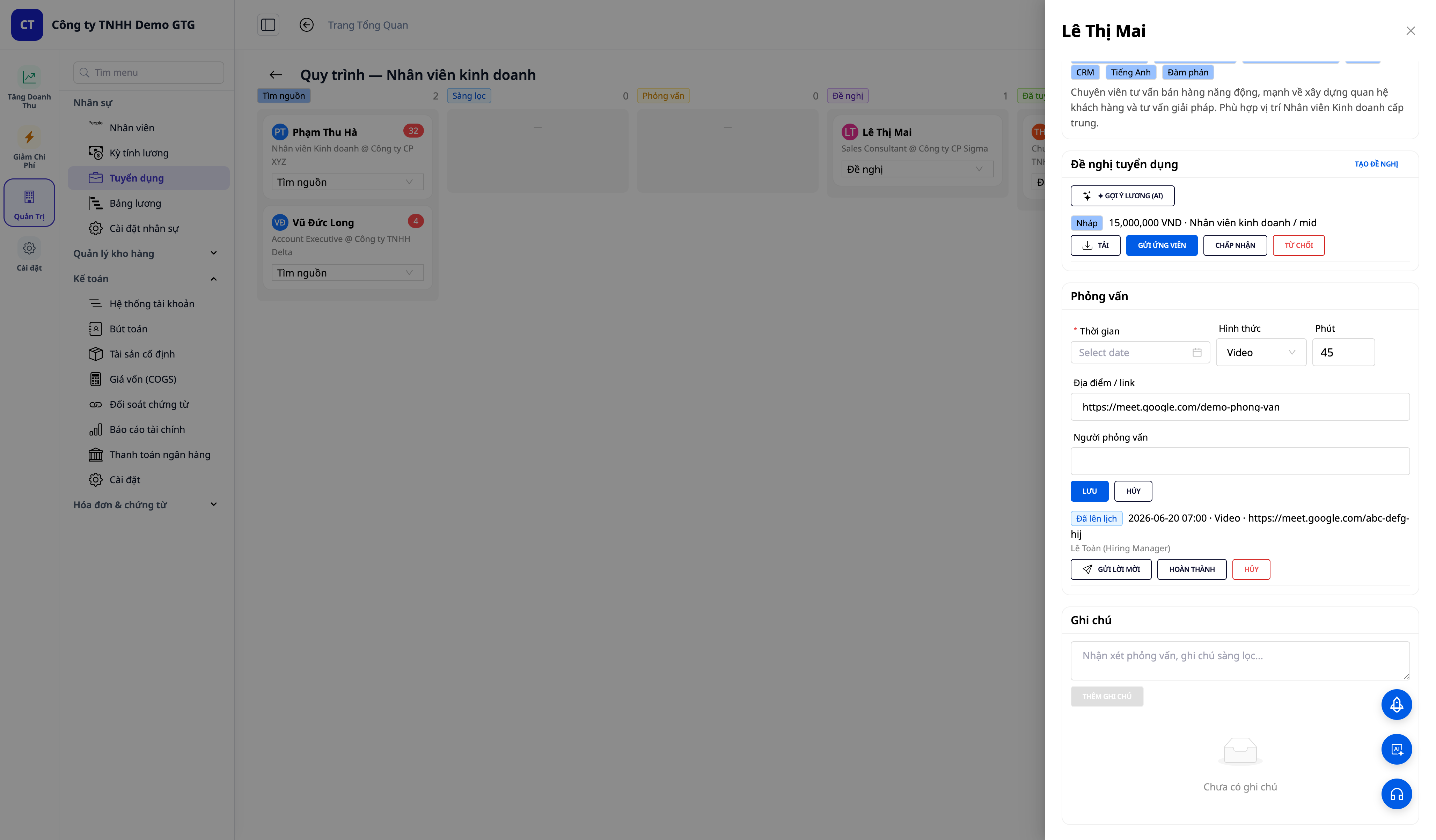The height and width of the screenshot is (840, 1436).
Task: Click GỬI LỜI MỜI button
Action: click(x=1111, y=569)
